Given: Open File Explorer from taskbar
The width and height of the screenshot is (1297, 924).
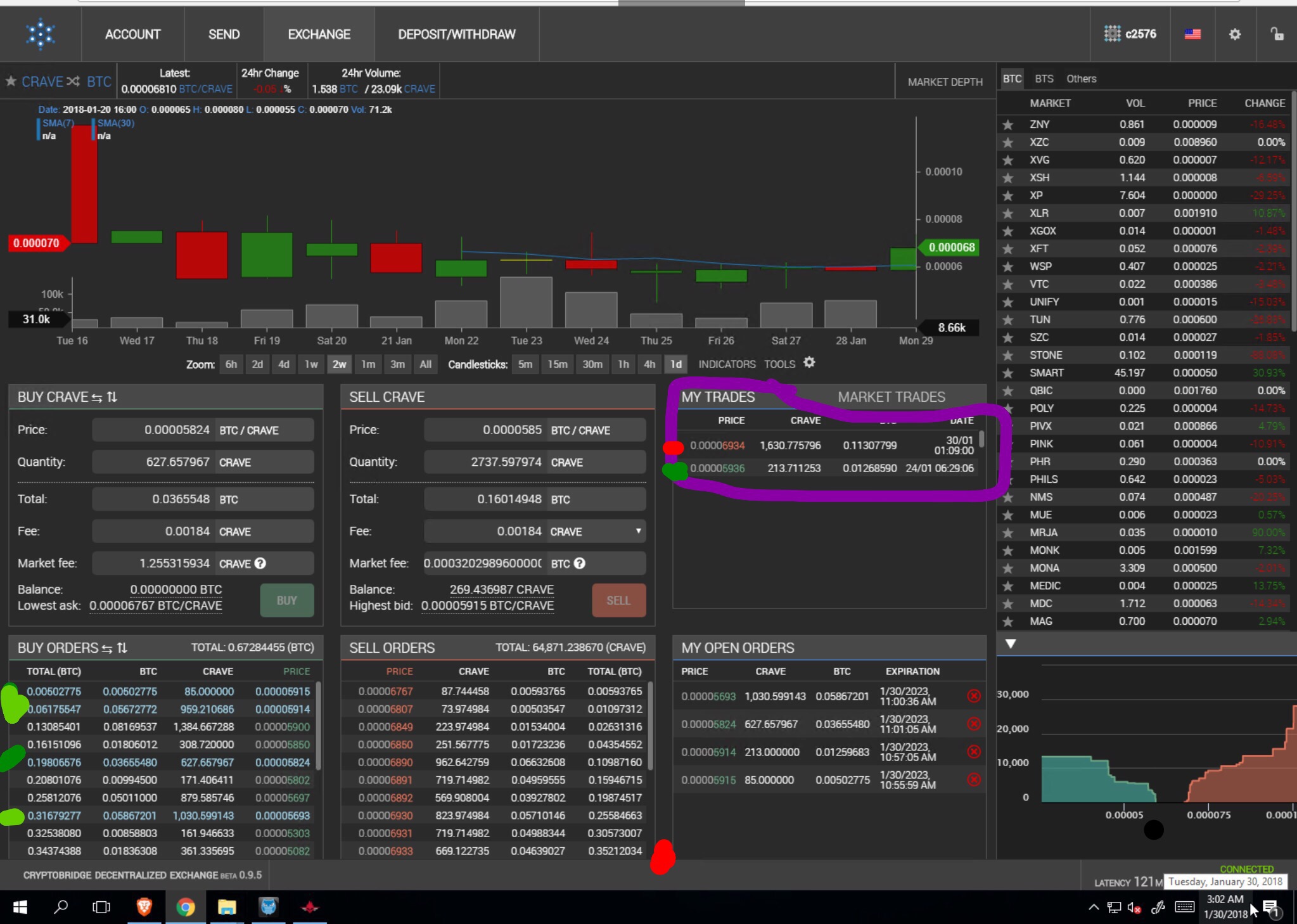Looking at the screenshot, I should 227,908.
